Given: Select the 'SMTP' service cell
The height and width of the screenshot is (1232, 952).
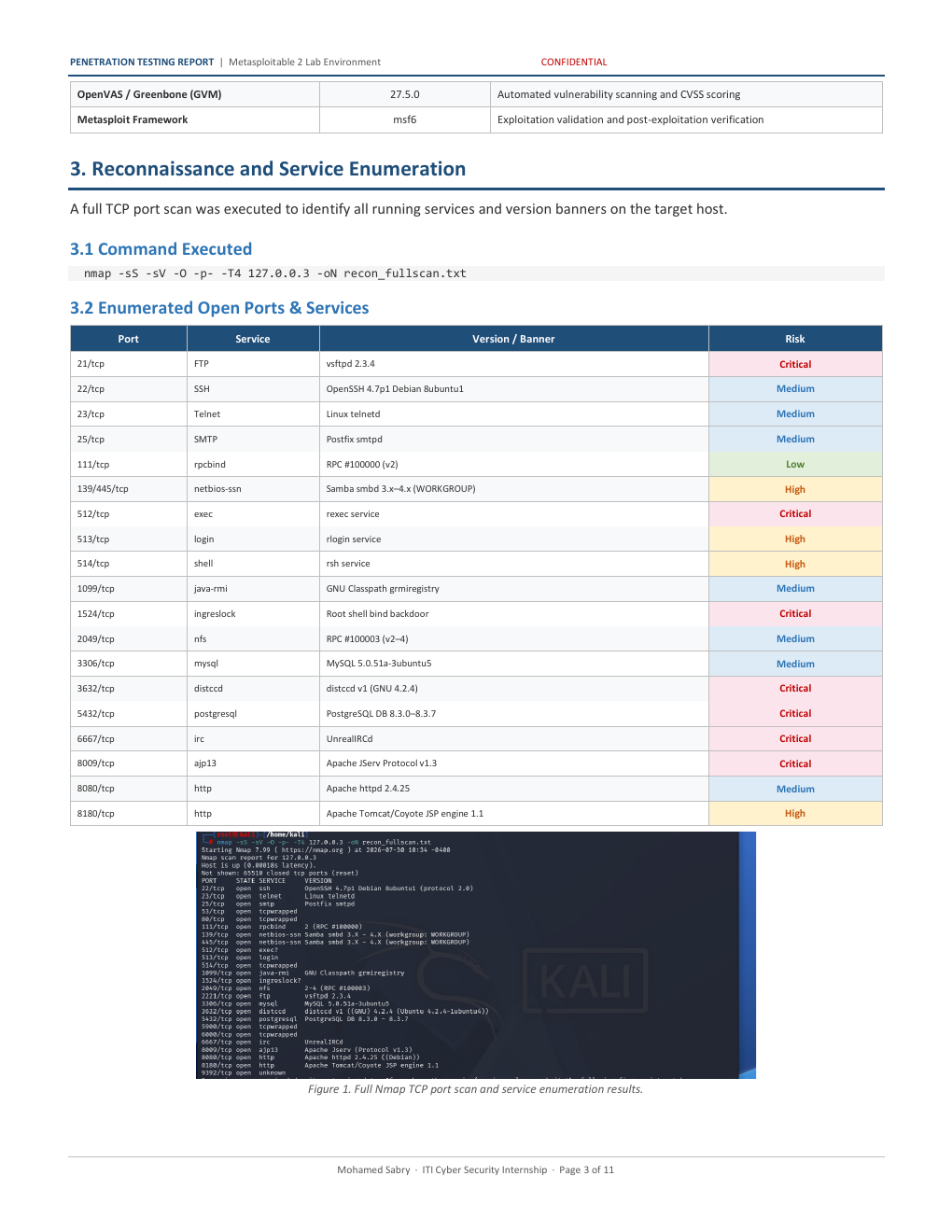Looking at the screenshot, I should (253, 439).
